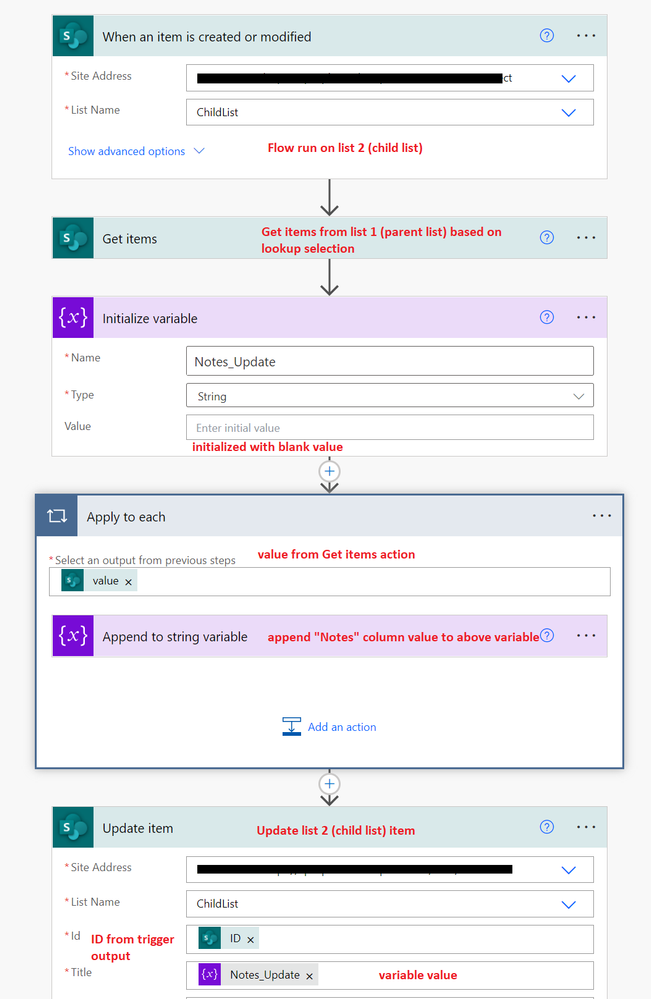Click SharePoint icon on trigger card

73,36
